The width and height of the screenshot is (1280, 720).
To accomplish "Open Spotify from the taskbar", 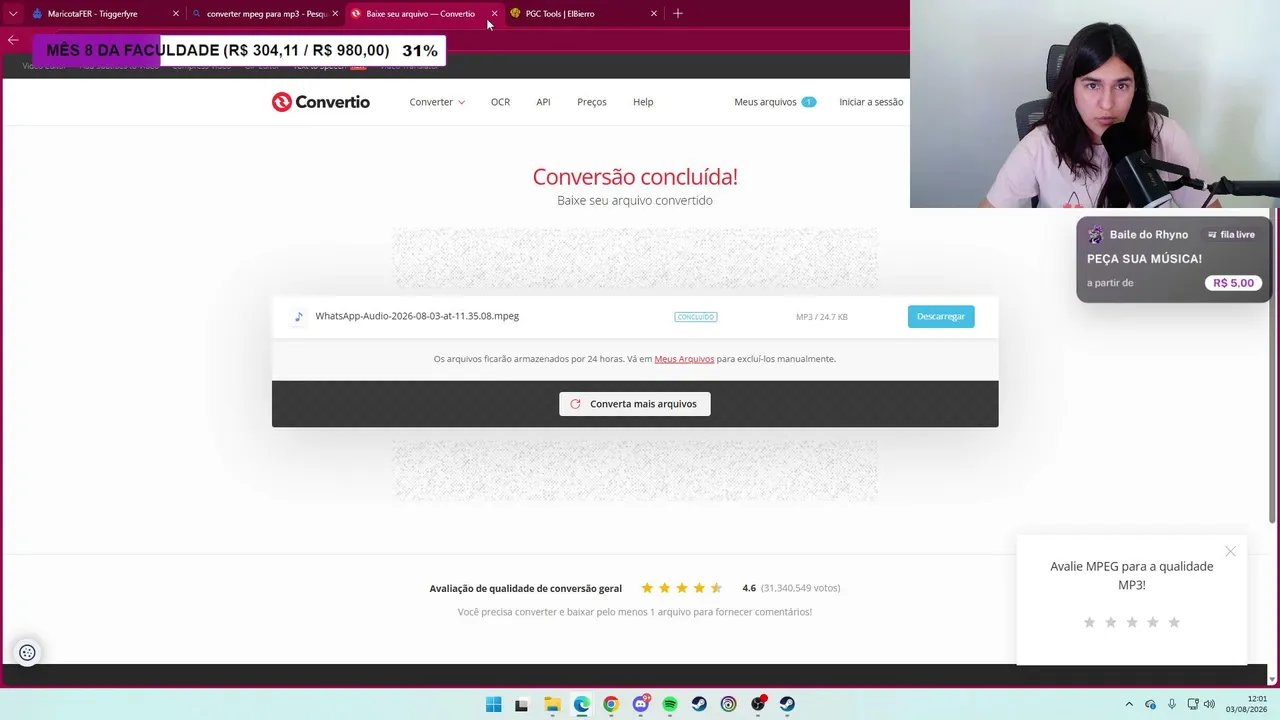I will [670, 704].
